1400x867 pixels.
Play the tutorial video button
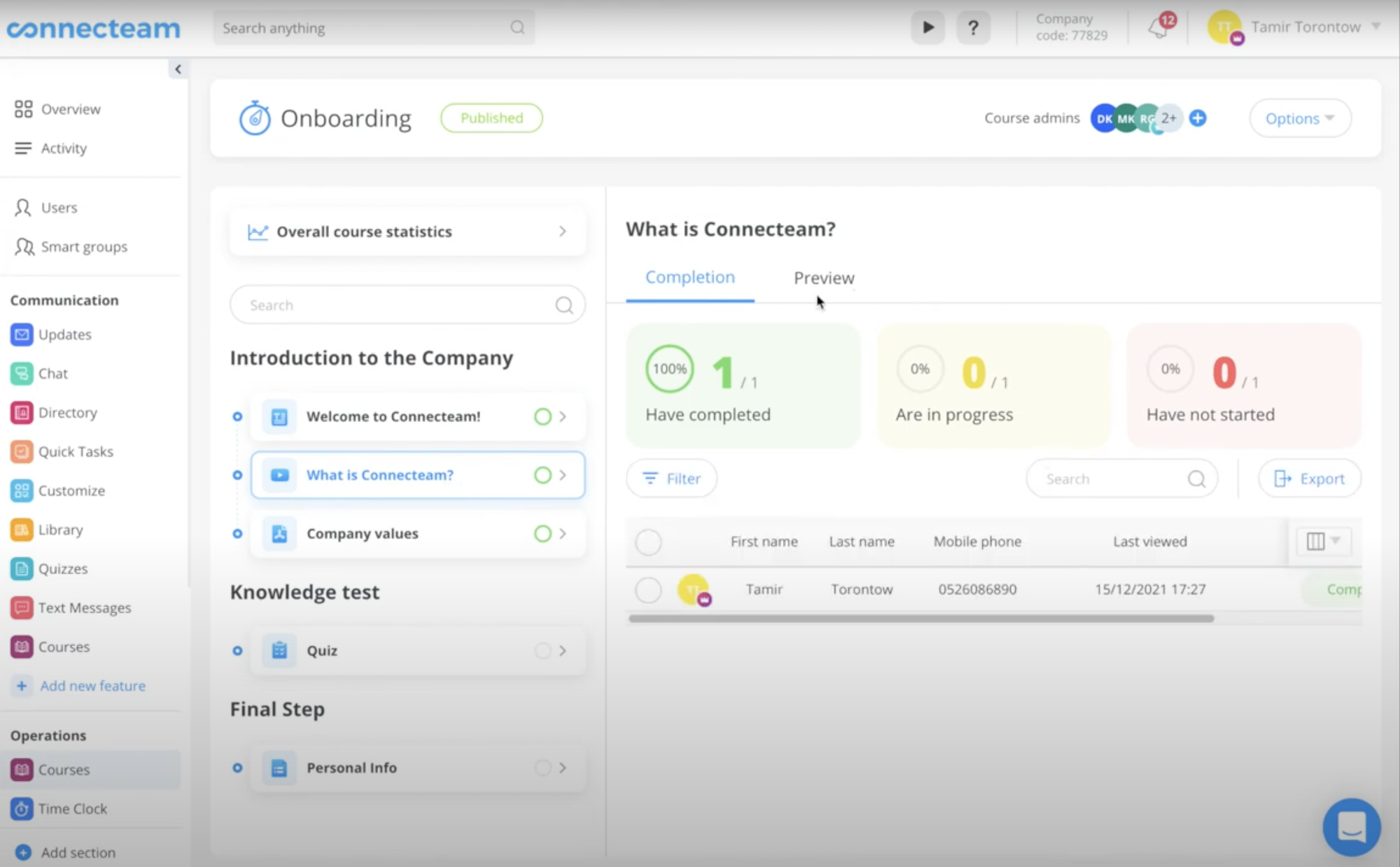tap(927, 28)
